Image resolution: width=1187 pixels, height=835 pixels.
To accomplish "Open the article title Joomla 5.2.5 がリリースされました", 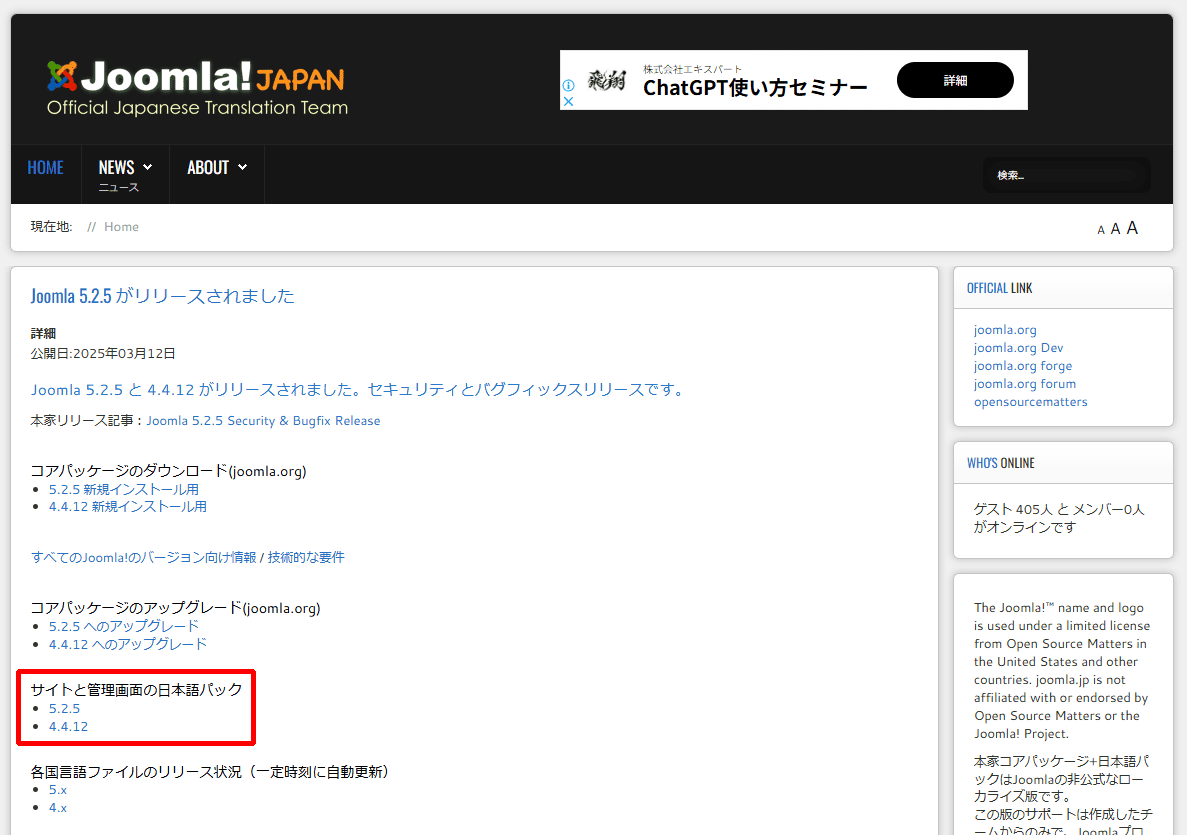I will (162, 296).
